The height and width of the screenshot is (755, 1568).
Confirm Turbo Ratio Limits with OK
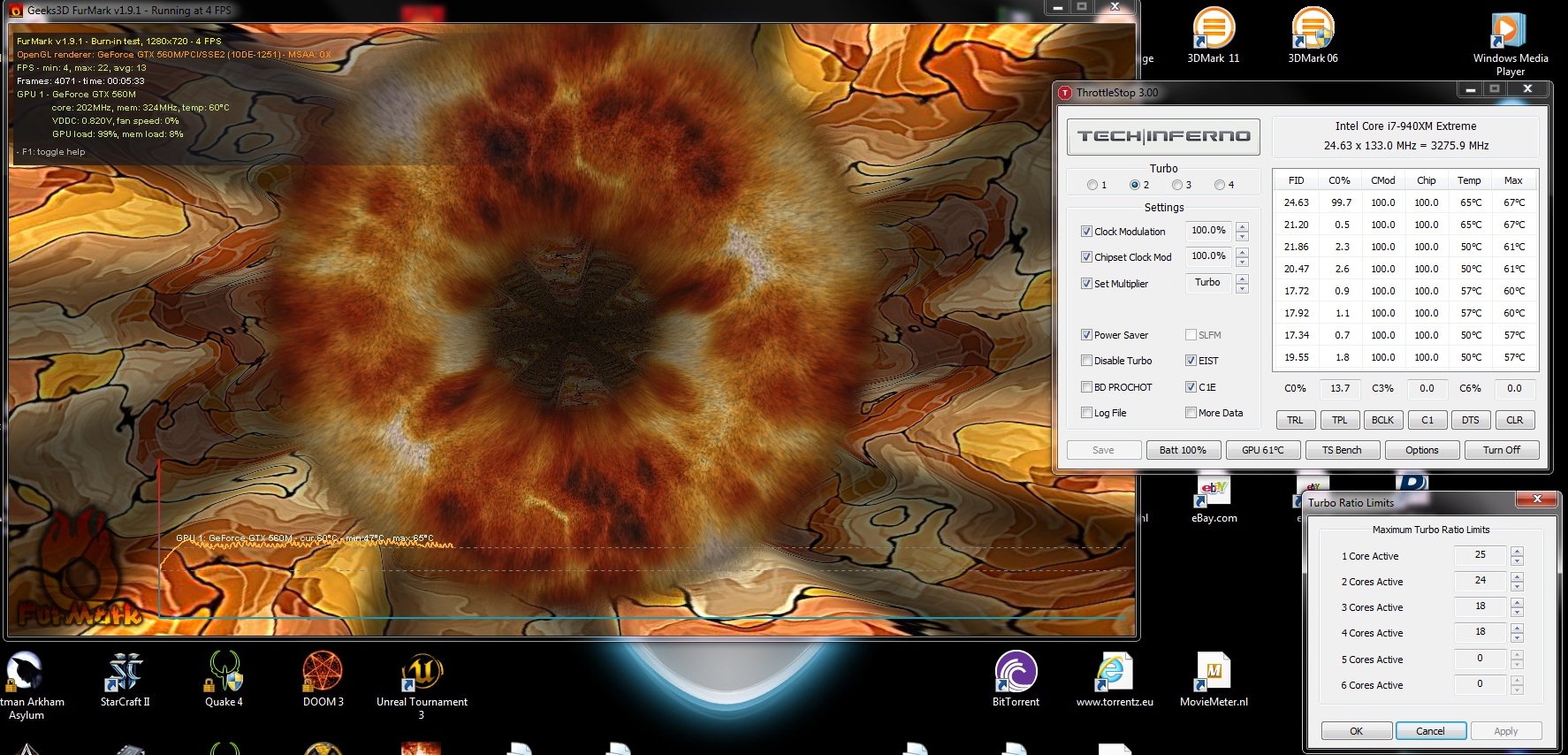(x=1357, y=731)
